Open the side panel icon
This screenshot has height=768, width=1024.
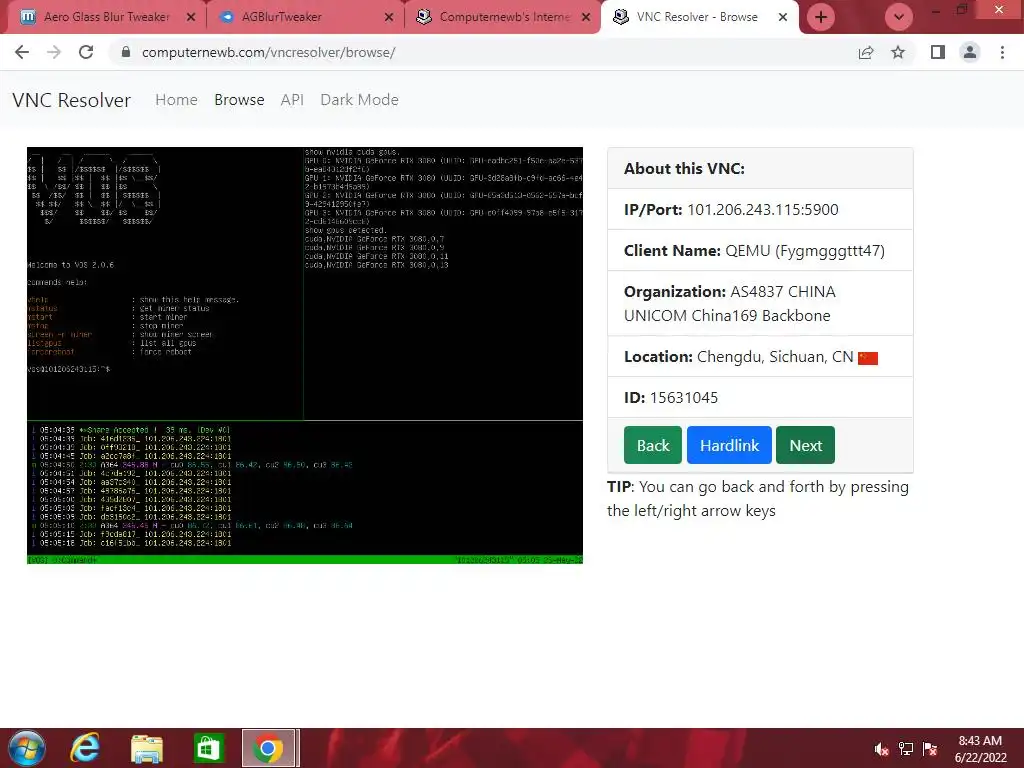[938, 52]
